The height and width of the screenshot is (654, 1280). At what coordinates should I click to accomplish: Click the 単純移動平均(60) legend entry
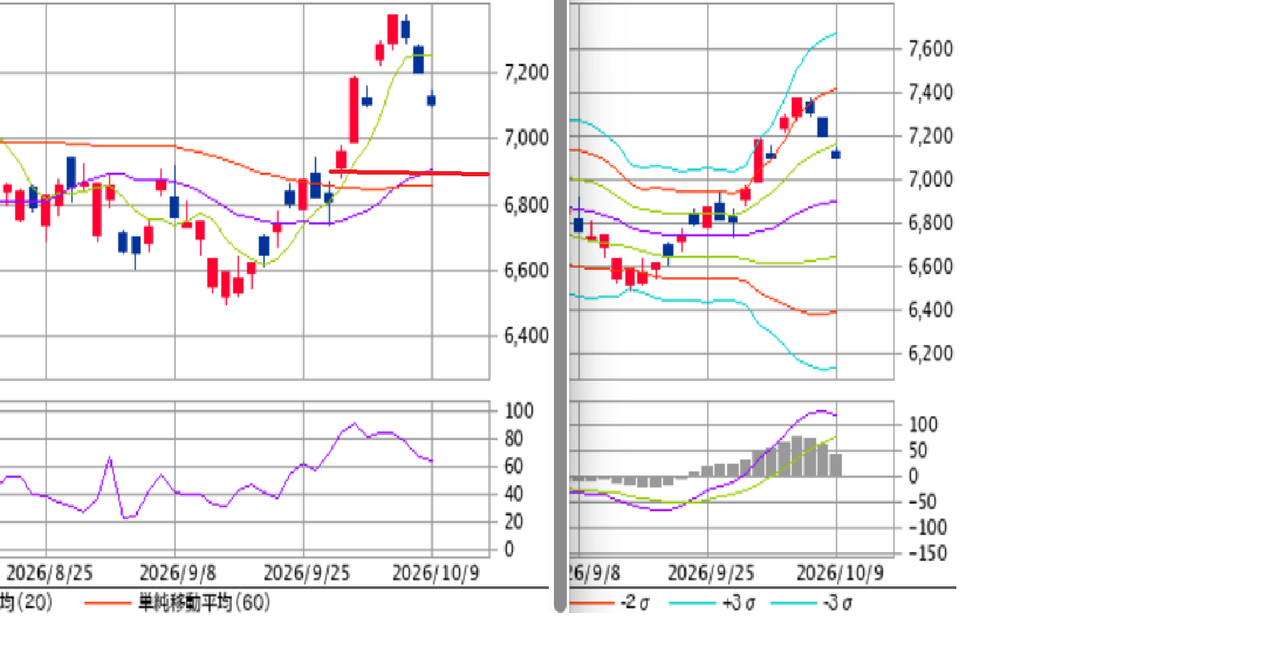pyautogui.click(x=204, y=603)
